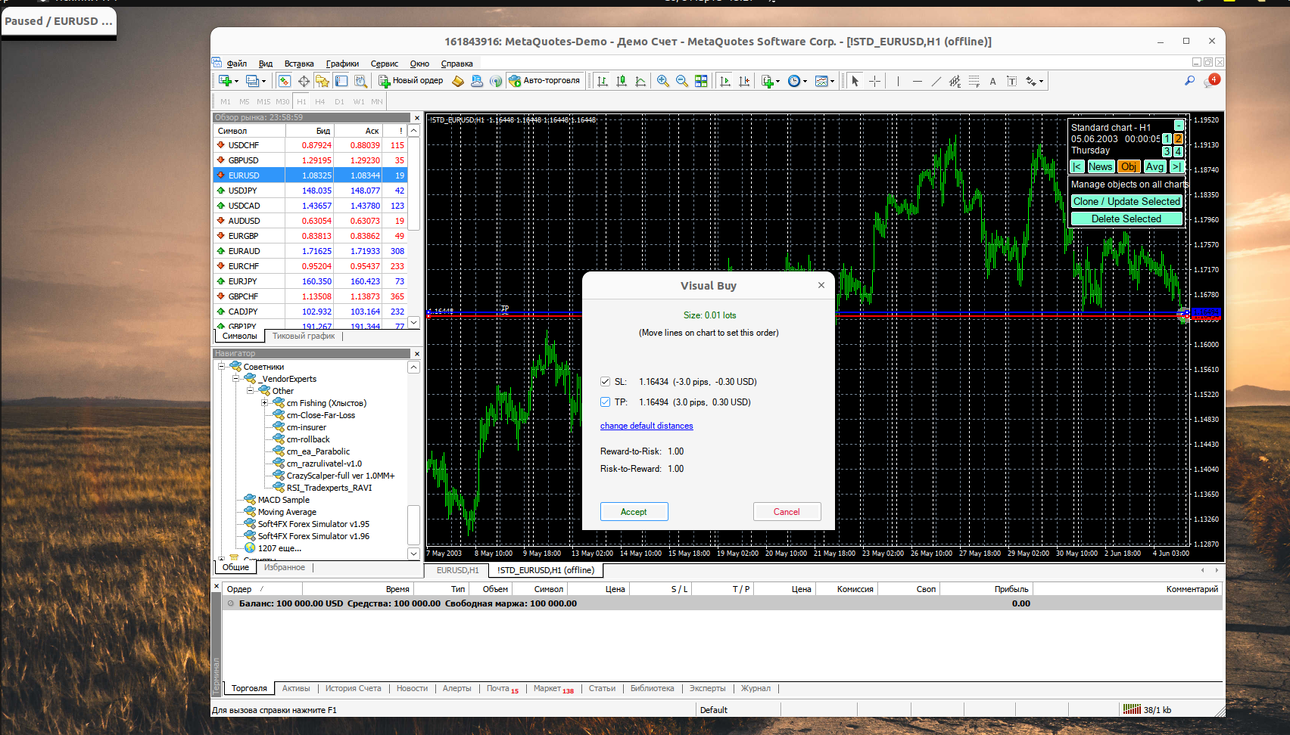Screen dimensions: 1290x735
Task: Select the trendline drawing tool
Action: 936,81
